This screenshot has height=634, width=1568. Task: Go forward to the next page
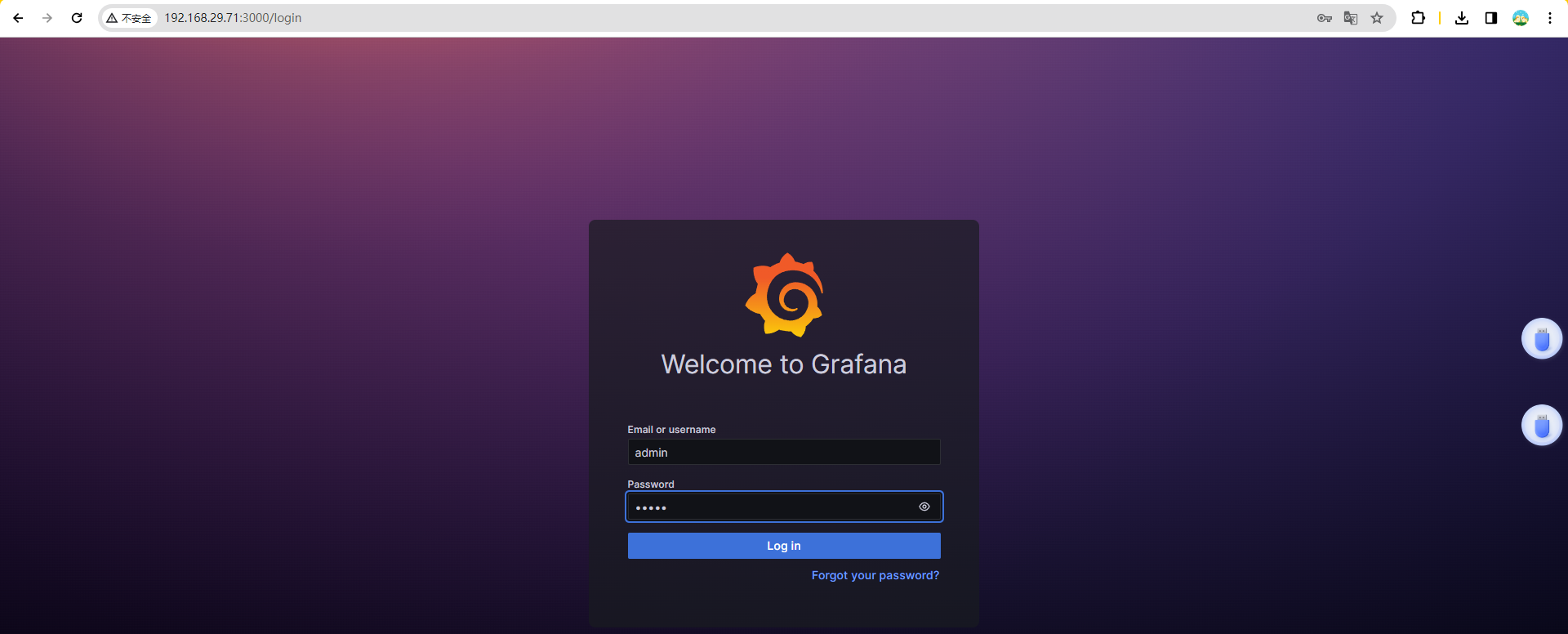47,18
